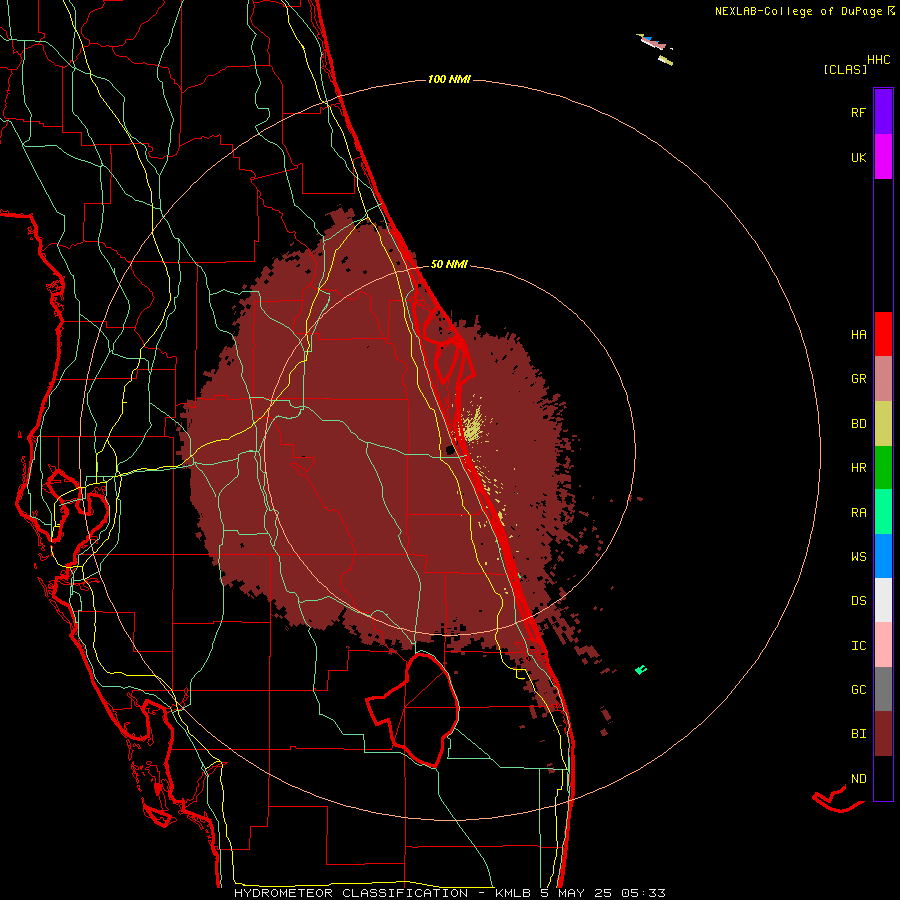The image size is (900, 900).
Task: Click the IC light pink legend swatch
Action: tap(883, 645)
